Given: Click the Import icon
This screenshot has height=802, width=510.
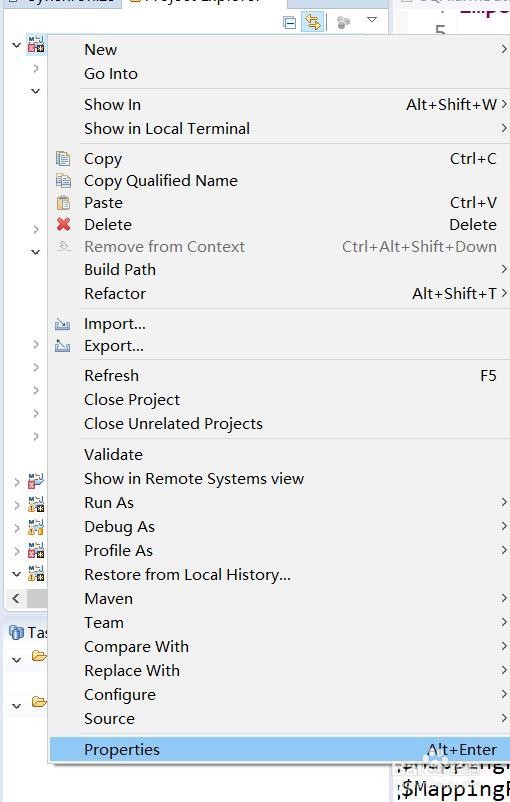Looking at the screenshot, I should (x=62, y=324).
